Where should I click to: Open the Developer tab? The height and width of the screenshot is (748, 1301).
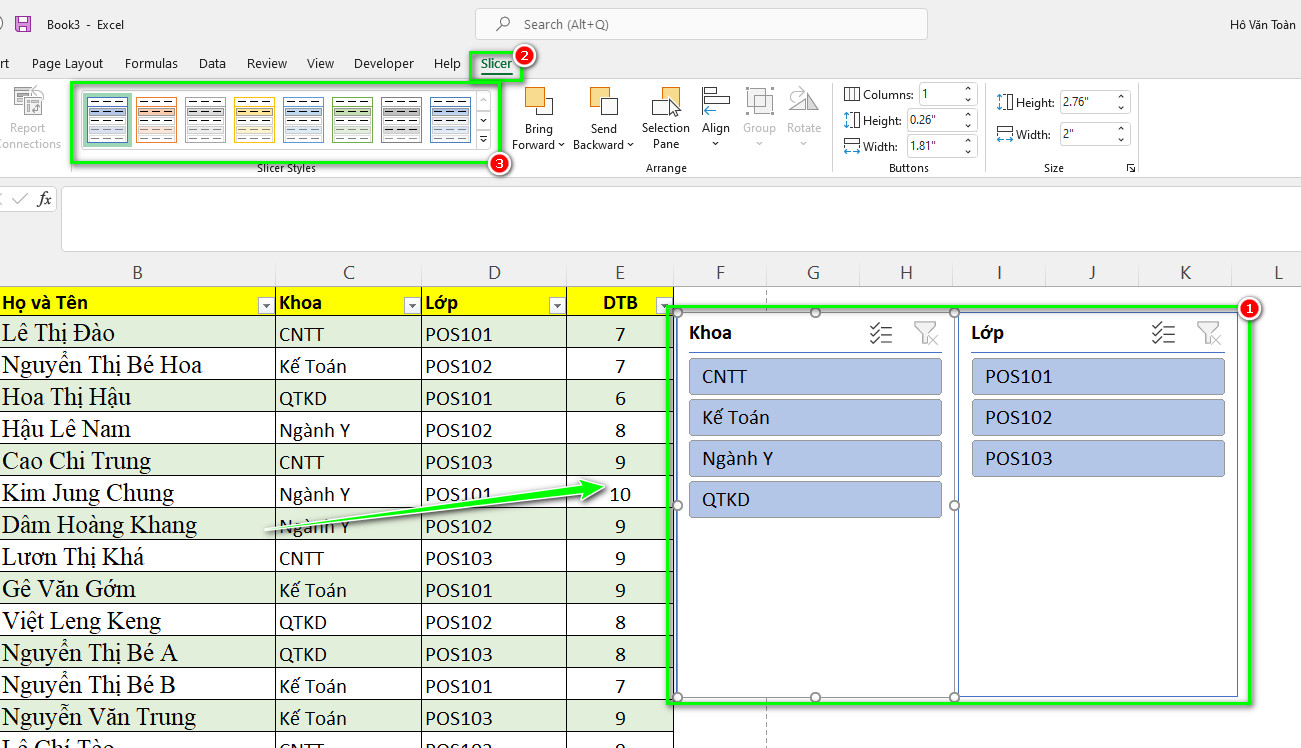384,63
